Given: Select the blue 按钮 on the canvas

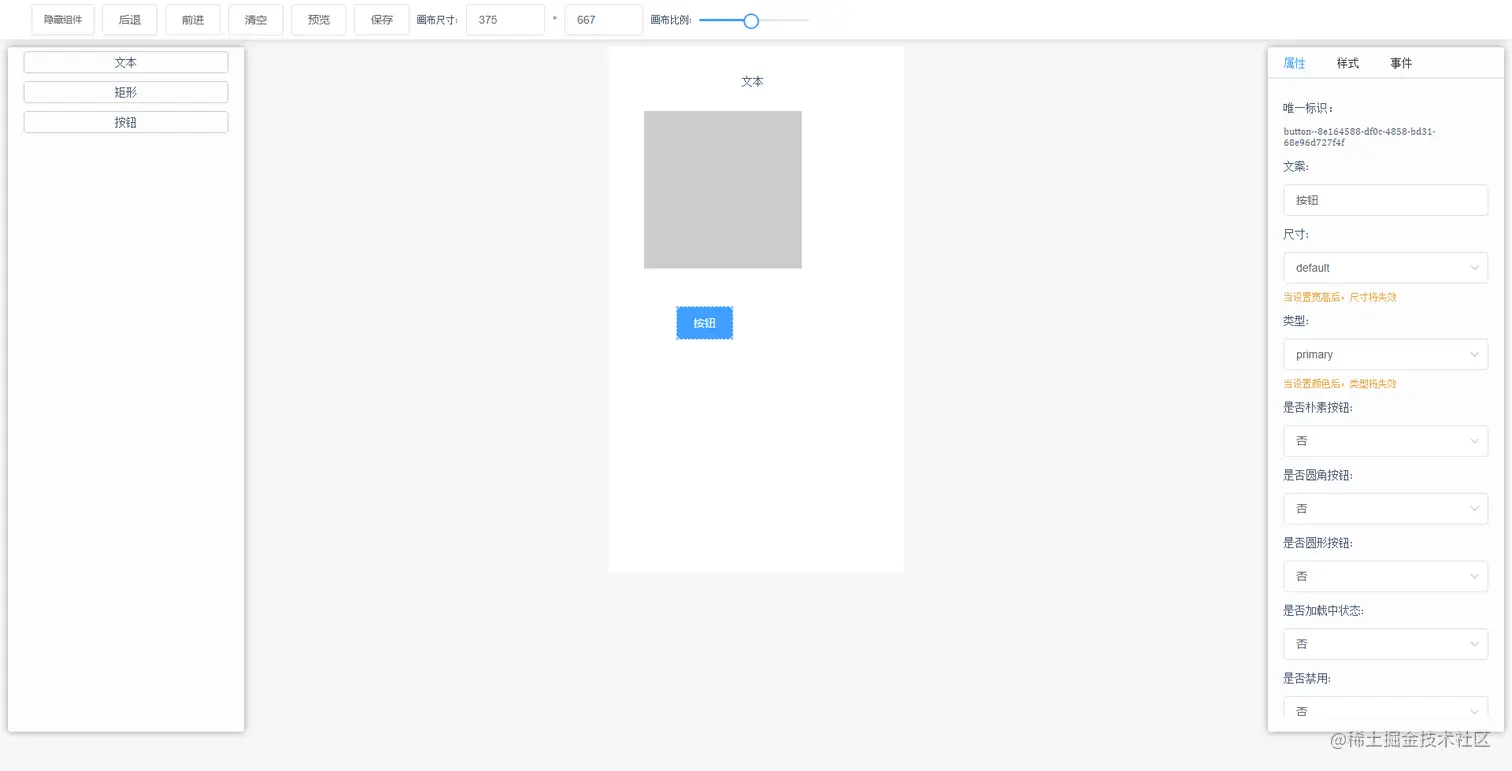Looking at the screenshot, I should (x=705, y=323).
